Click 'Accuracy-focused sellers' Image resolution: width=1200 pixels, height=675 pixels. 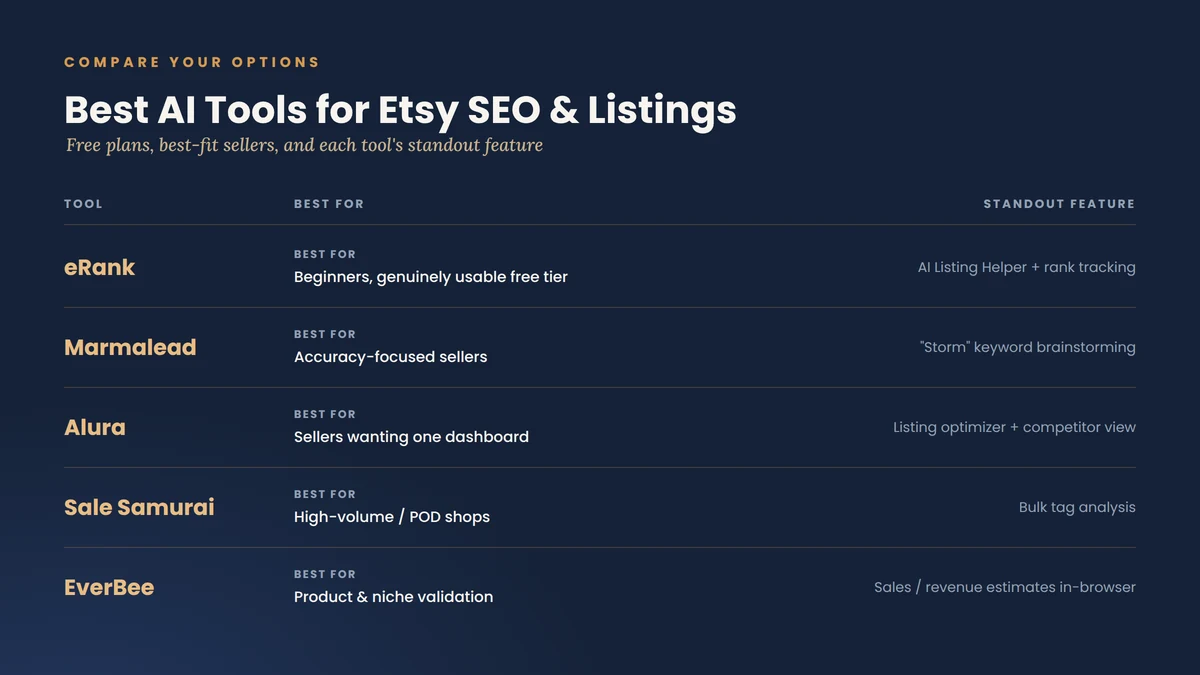pyautogui.click(x=391, y=357)
